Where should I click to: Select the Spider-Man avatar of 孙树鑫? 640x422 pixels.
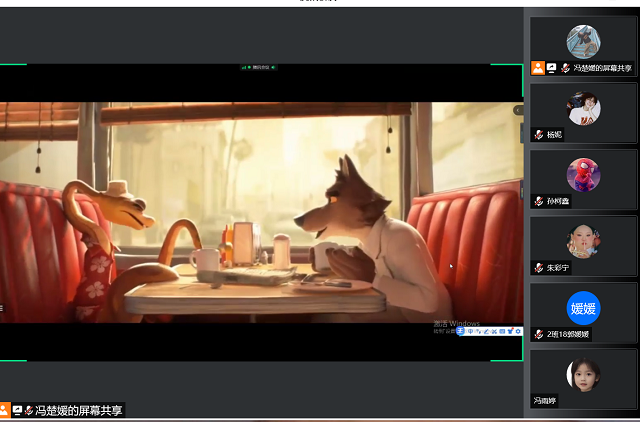(583, 174)
